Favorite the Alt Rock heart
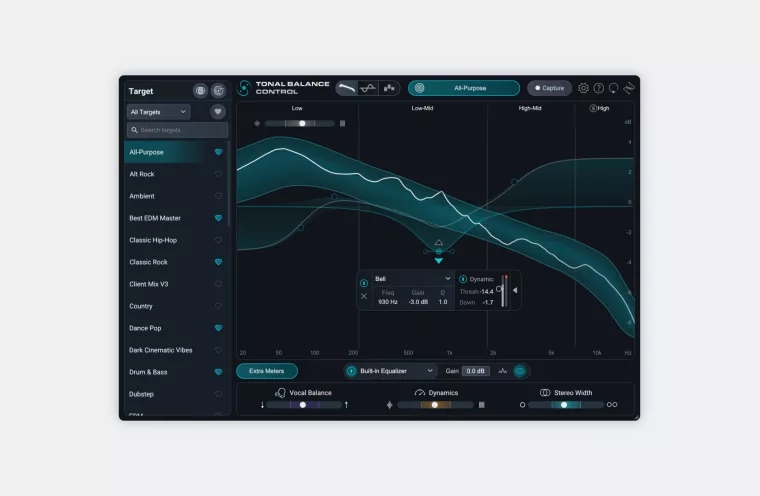This screenshot has height=496, width=760. coord(218,174)
